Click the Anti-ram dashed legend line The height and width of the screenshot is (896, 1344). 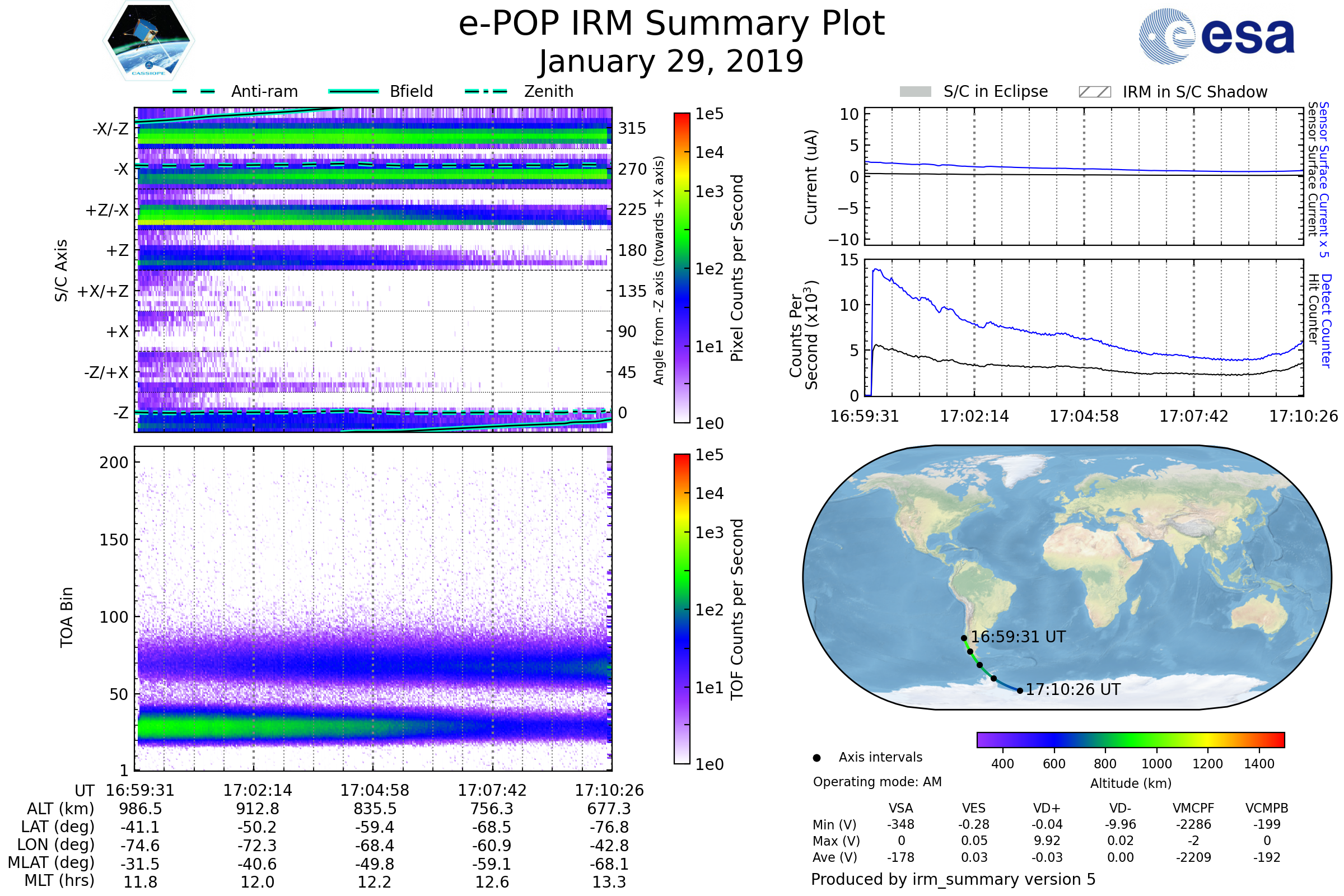pos(194,91)
